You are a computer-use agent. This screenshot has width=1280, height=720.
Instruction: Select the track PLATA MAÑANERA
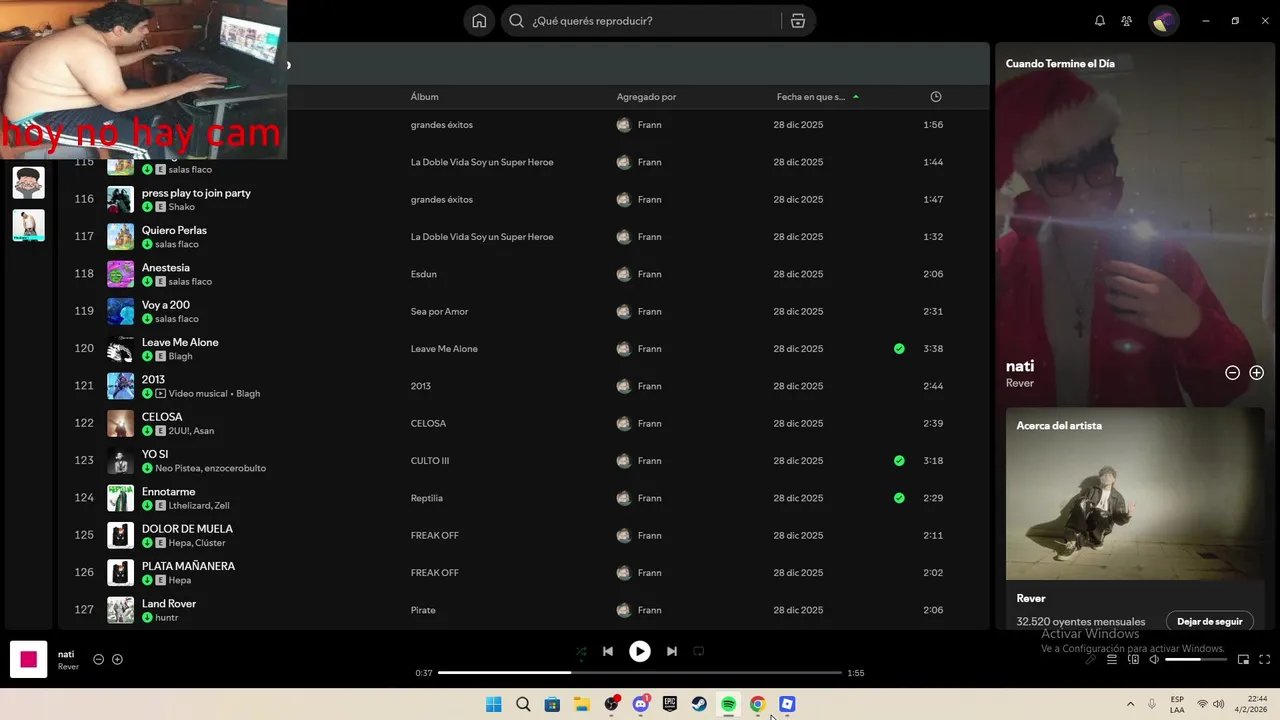click(188, 566)
